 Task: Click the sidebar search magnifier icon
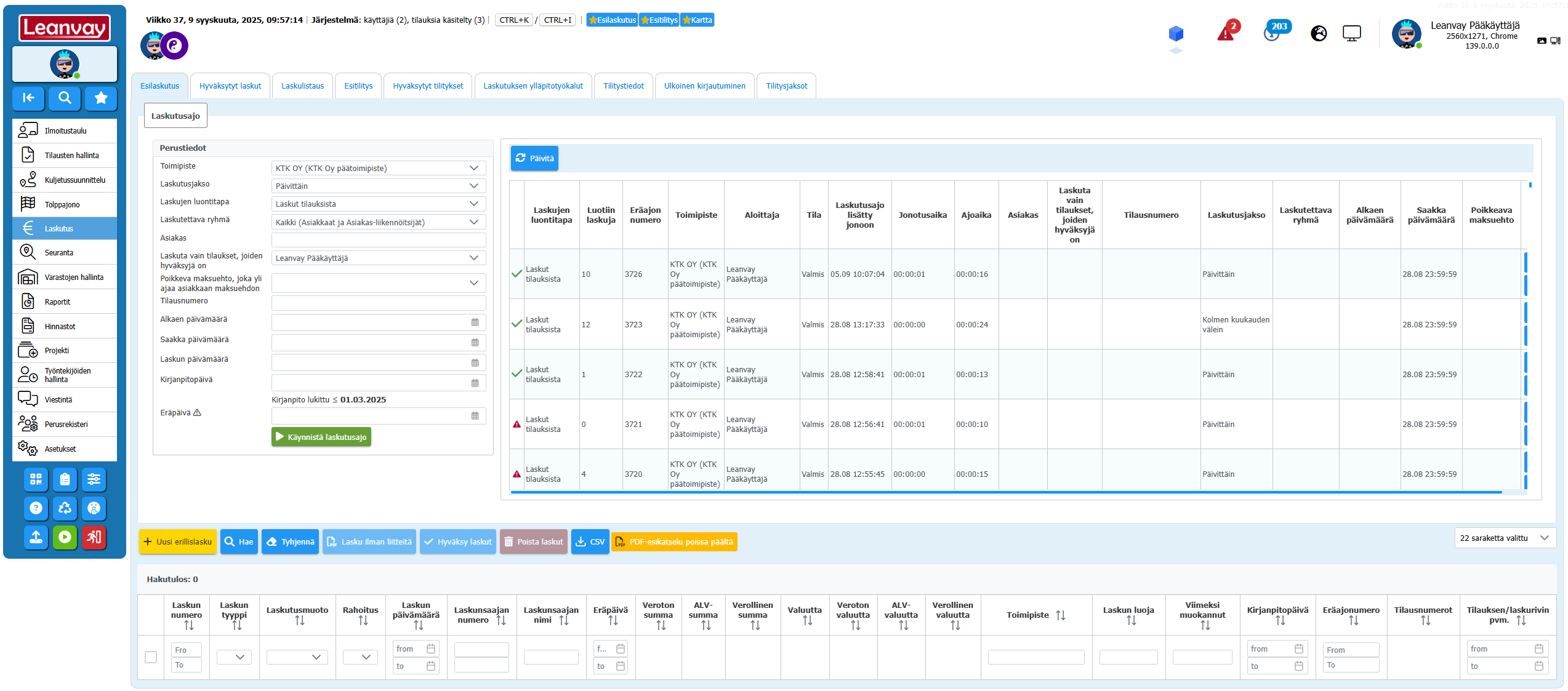point(65,98)
